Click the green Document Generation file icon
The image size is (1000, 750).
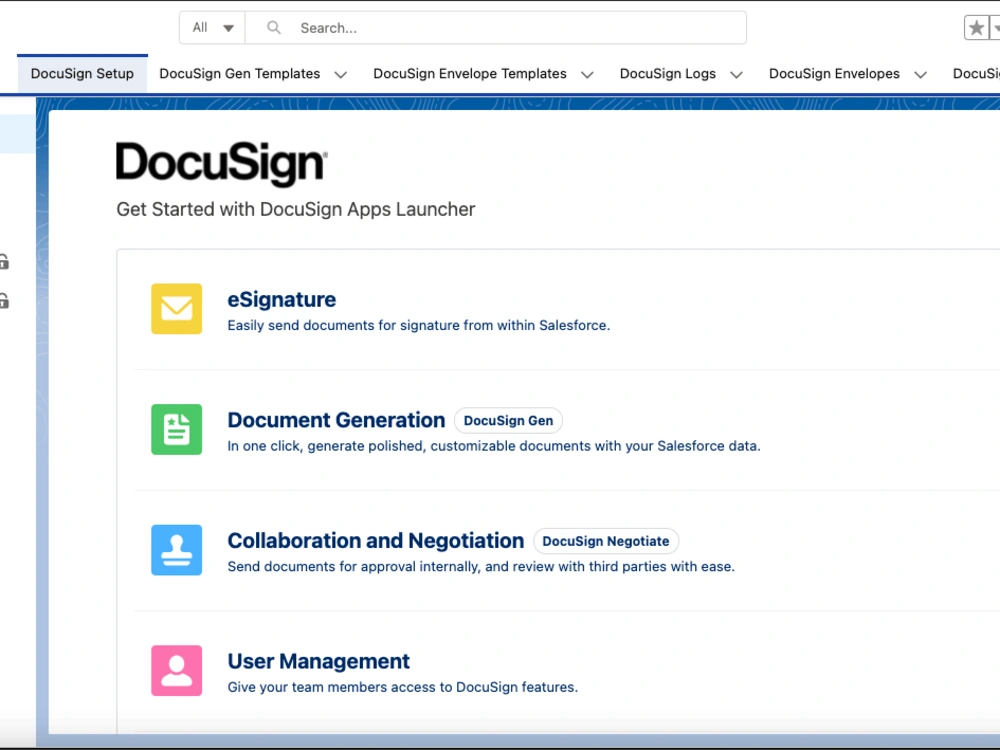click(x=176, y=429)
